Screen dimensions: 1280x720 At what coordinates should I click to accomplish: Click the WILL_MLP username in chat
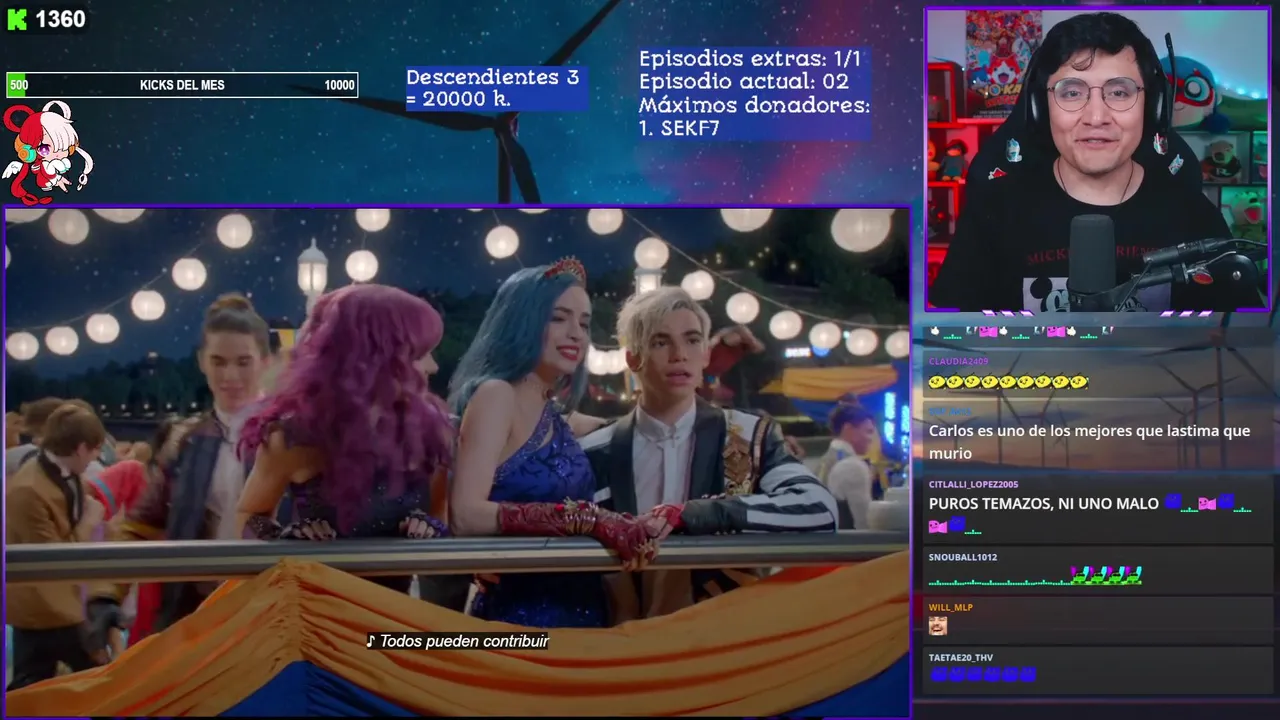pos(950,607)
